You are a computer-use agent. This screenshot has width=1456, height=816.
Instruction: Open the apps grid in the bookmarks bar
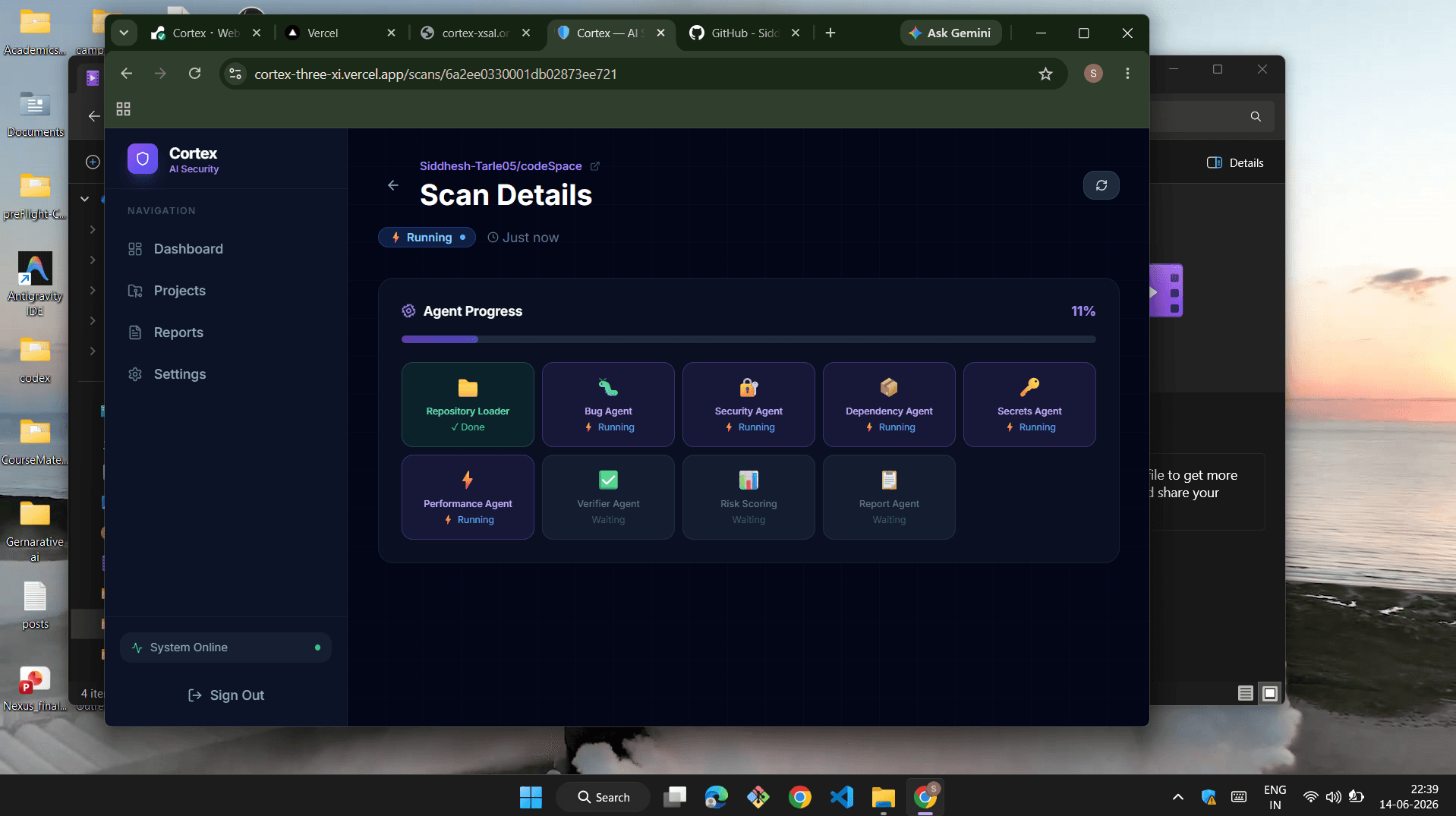coord(123,109)
